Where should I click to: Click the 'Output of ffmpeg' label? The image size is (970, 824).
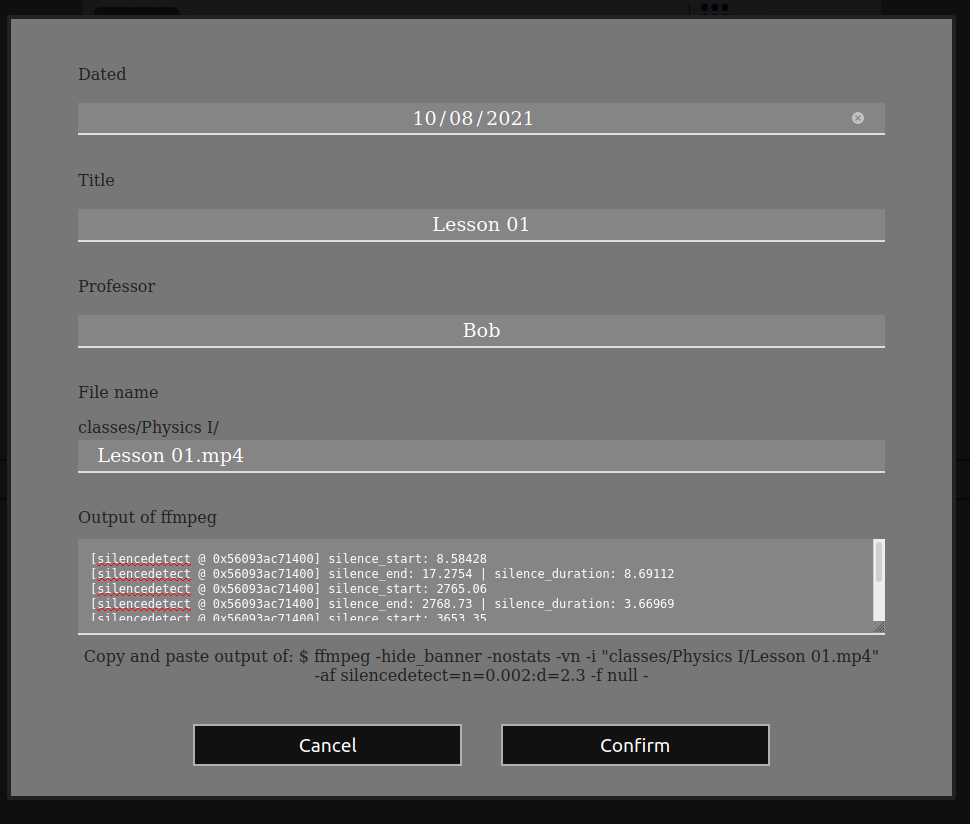(147, 517)
